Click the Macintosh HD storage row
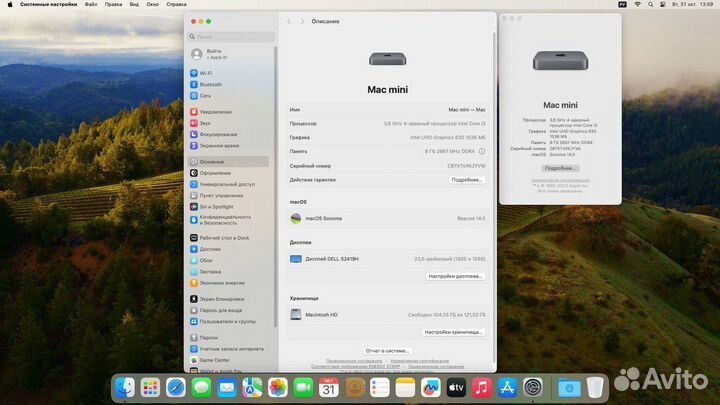This screenshot has width=720, height=405. [x=387, y=315]
